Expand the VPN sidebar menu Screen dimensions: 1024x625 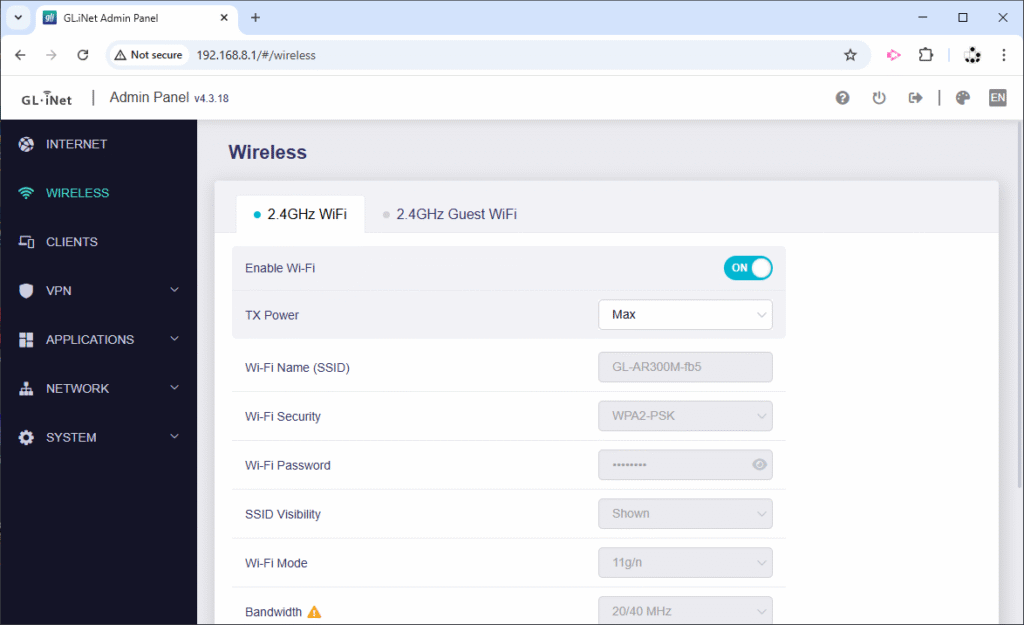(x=98, y=291)
